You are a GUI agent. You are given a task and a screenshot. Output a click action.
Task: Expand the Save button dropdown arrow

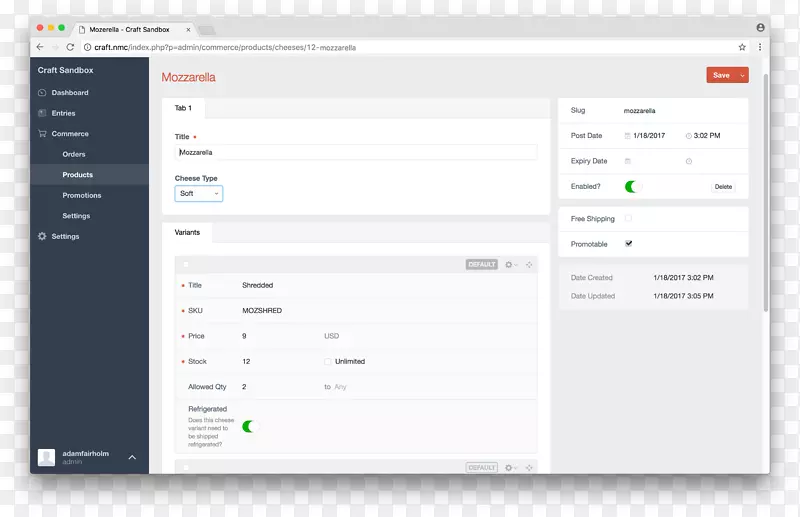click(x=742, y=76)
